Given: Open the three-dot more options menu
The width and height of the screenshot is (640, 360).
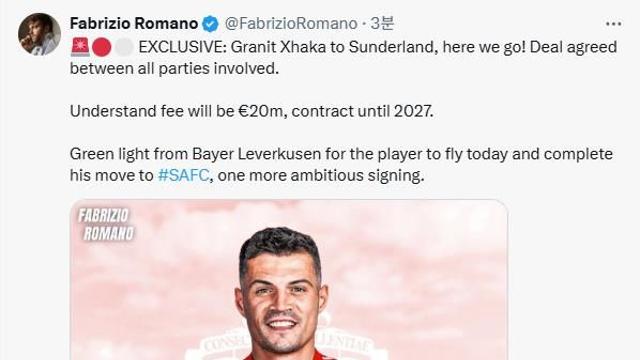Looking at the screenshot, I should click(613, 24).
